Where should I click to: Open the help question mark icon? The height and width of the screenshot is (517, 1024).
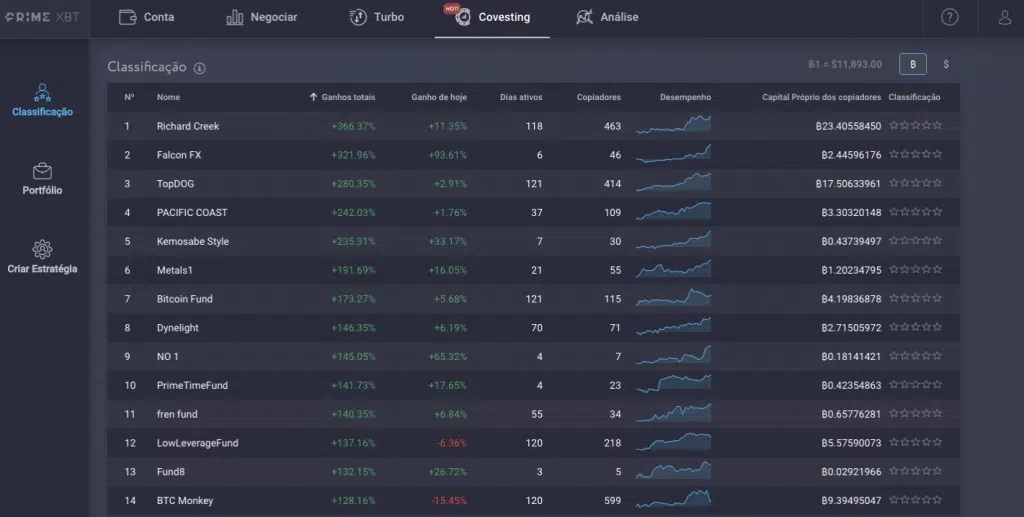tap(950, 17)
